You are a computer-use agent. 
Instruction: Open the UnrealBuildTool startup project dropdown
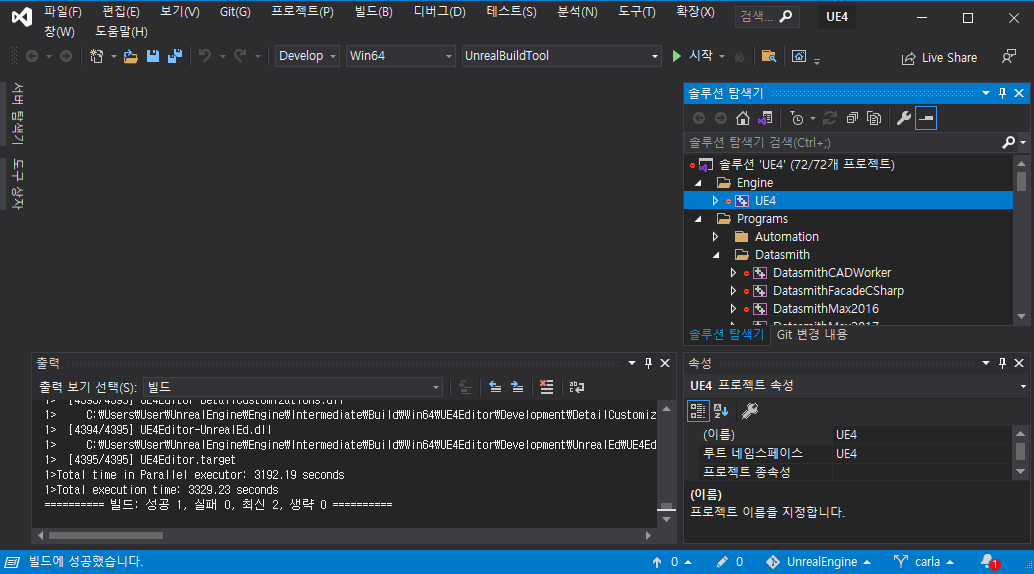pos(561,56)
